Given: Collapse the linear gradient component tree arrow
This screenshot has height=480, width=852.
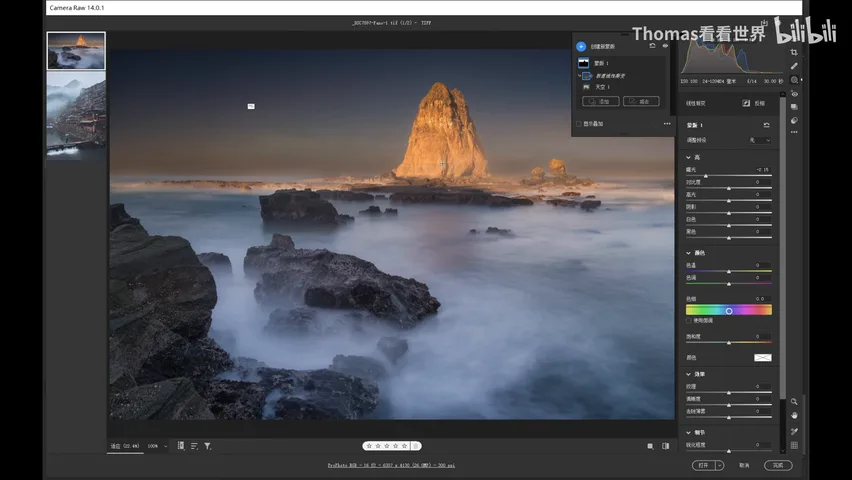Looking at the screenshot, I should 580,76.
